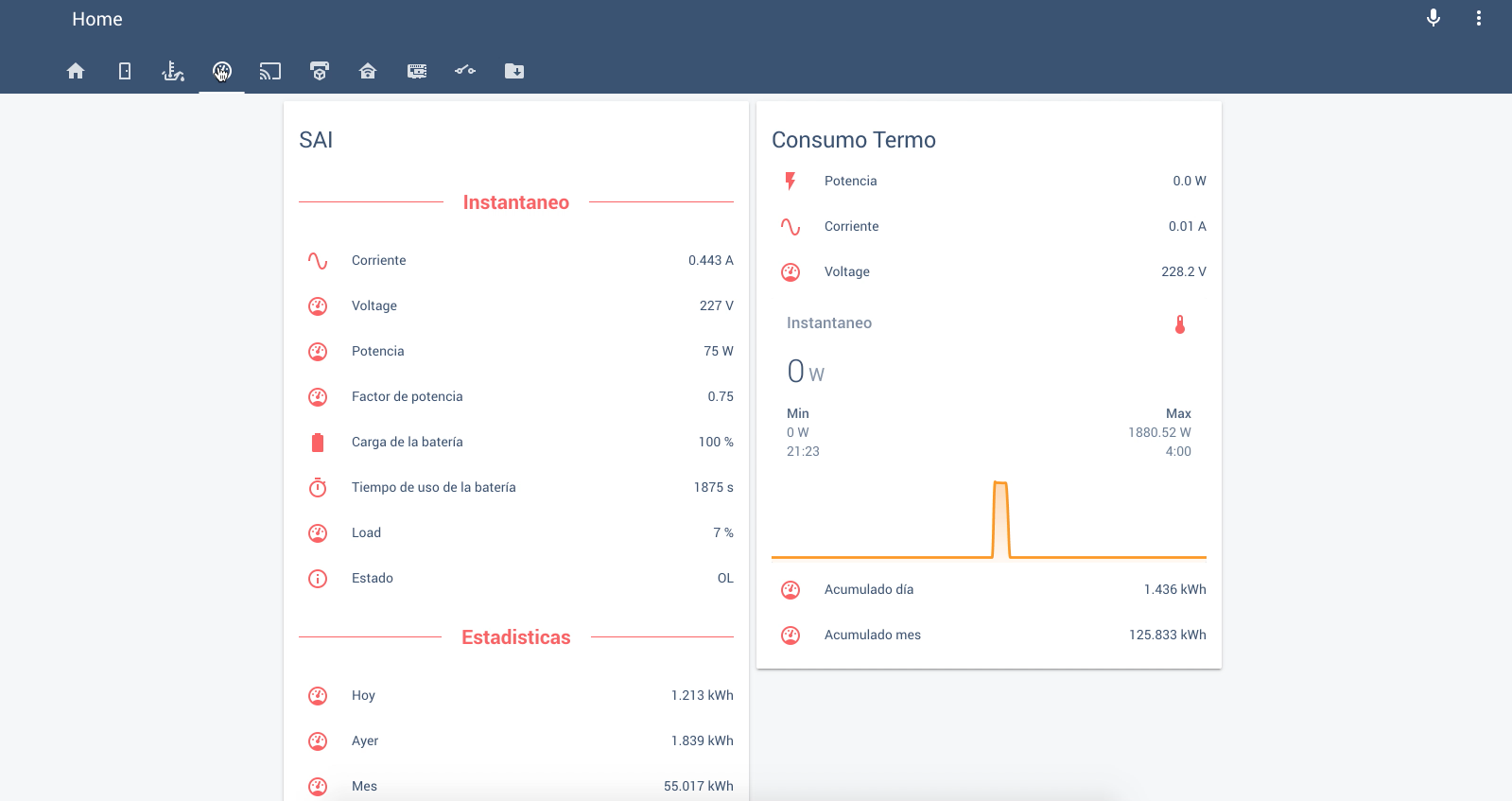Click the Estado info icon
Viewport: 1512px width, 801px height.
pyautogui.click(x=318, y=578)
